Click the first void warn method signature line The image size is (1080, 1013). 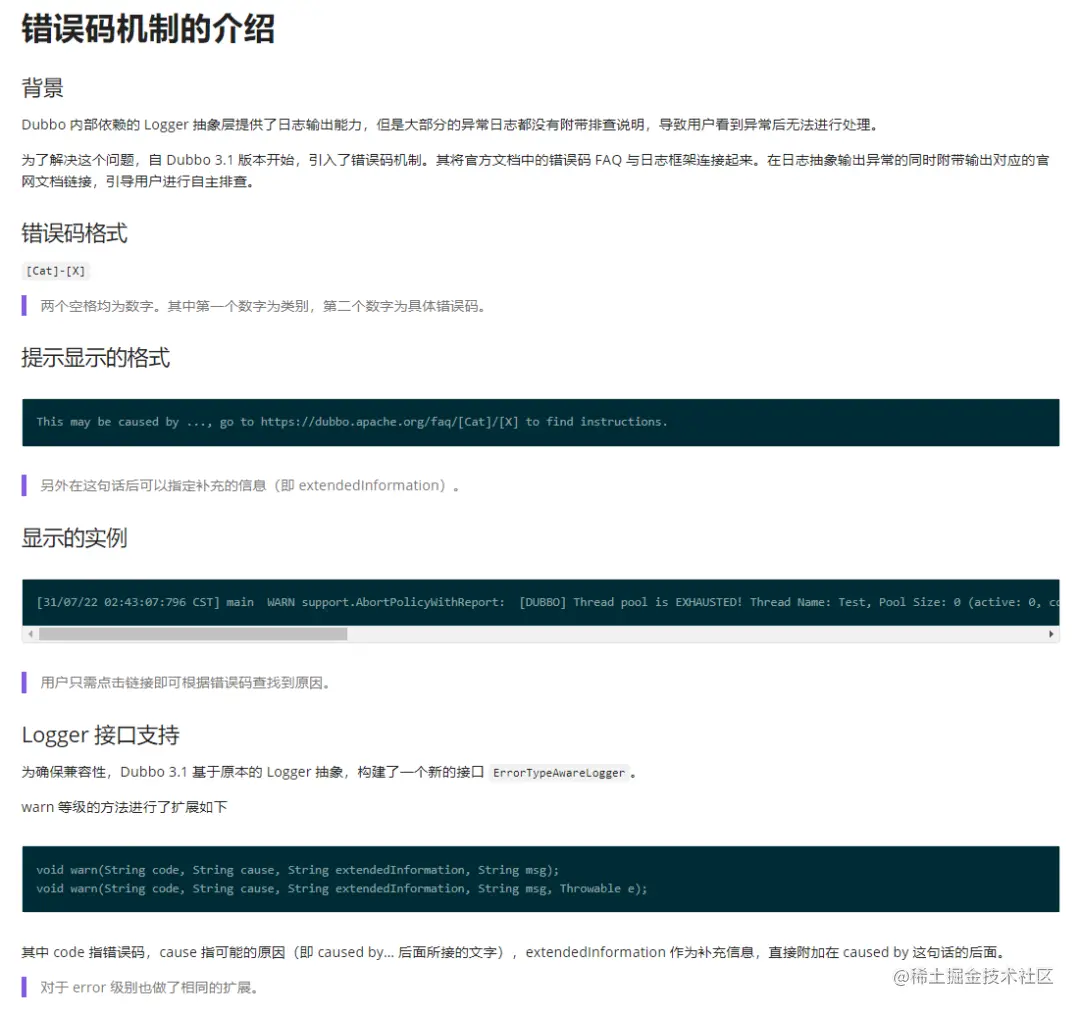click(x=298, y=870)
